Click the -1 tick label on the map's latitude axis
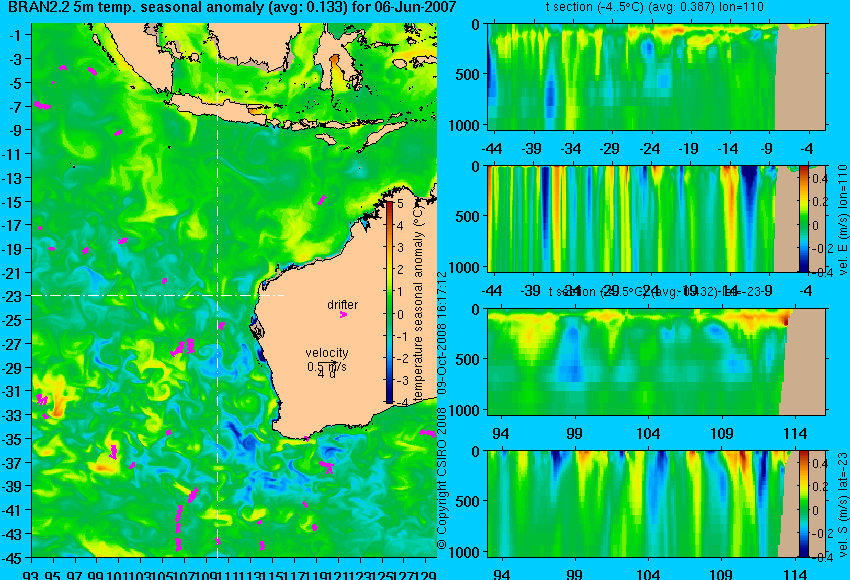 [15, 36]
